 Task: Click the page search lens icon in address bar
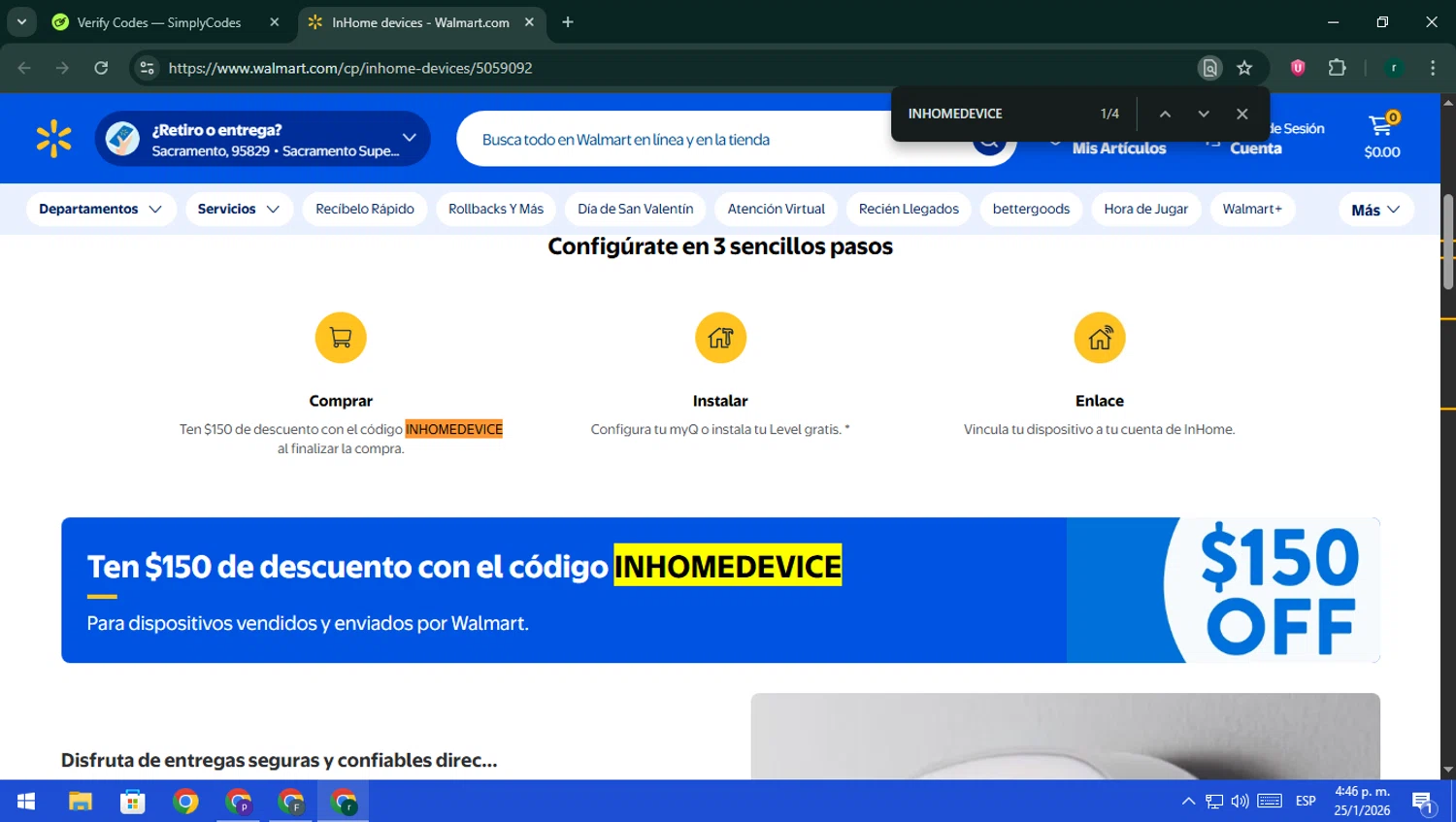[x=1209, y=68]
